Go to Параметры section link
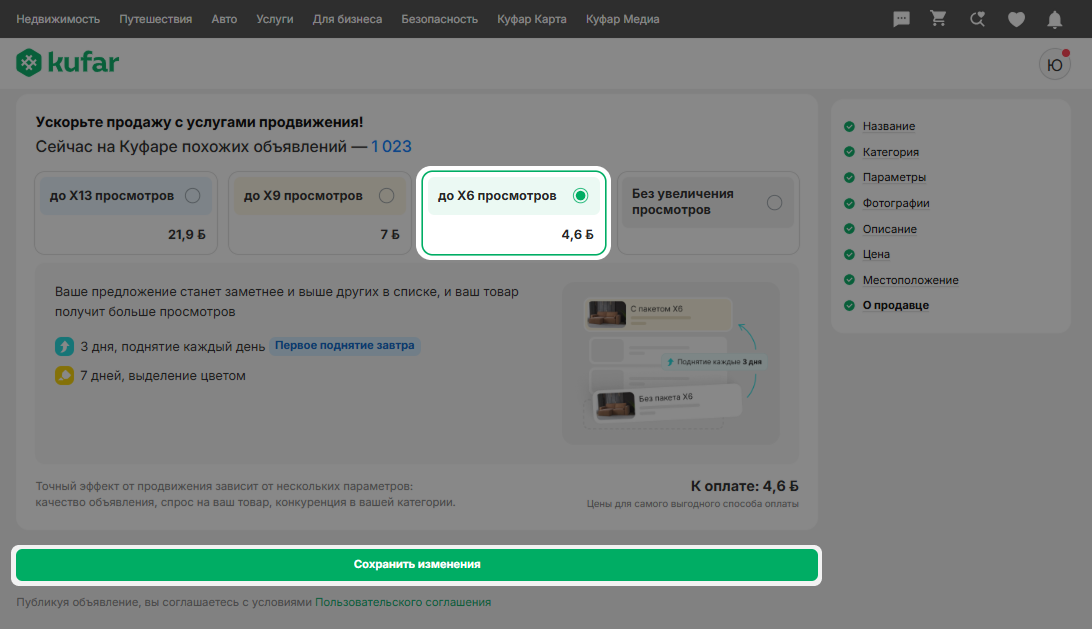This screenshot has width=1092, height=629. 894,177
